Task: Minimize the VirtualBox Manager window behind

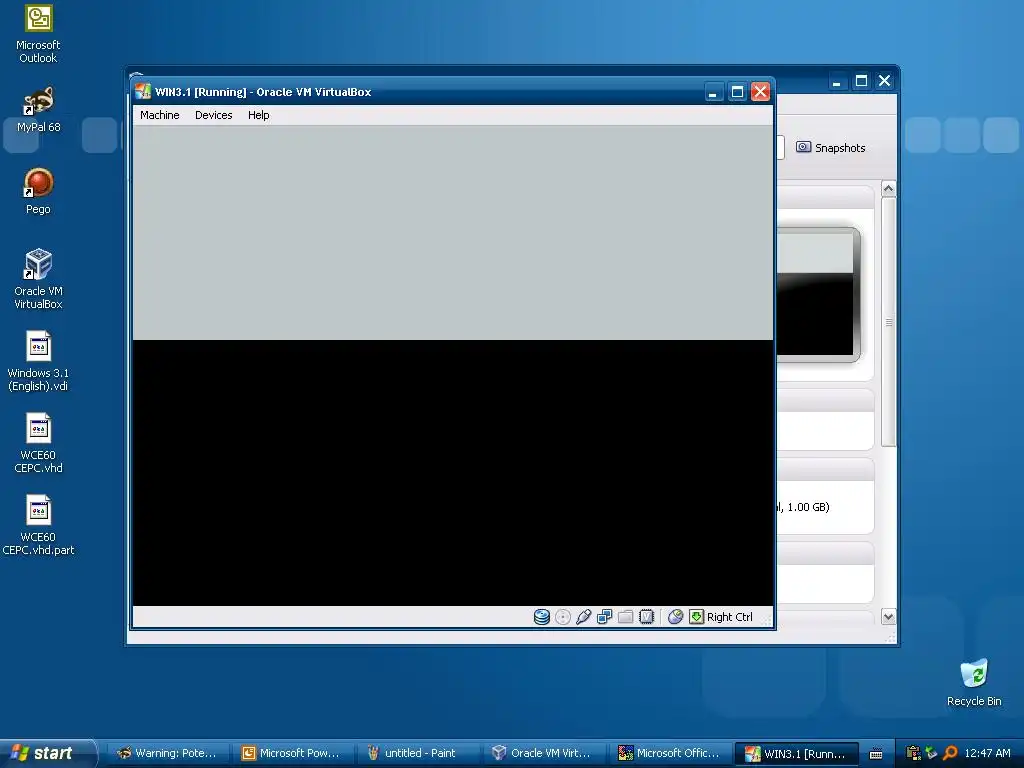Action: coord(837,80)
